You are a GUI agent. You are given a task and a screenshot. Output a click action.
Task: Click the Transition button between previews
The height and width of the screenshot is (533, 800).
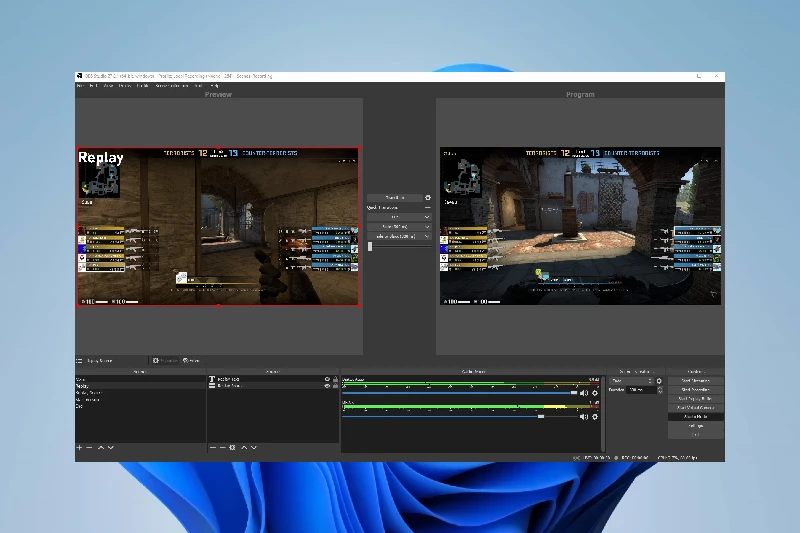(x=395, y=197)
